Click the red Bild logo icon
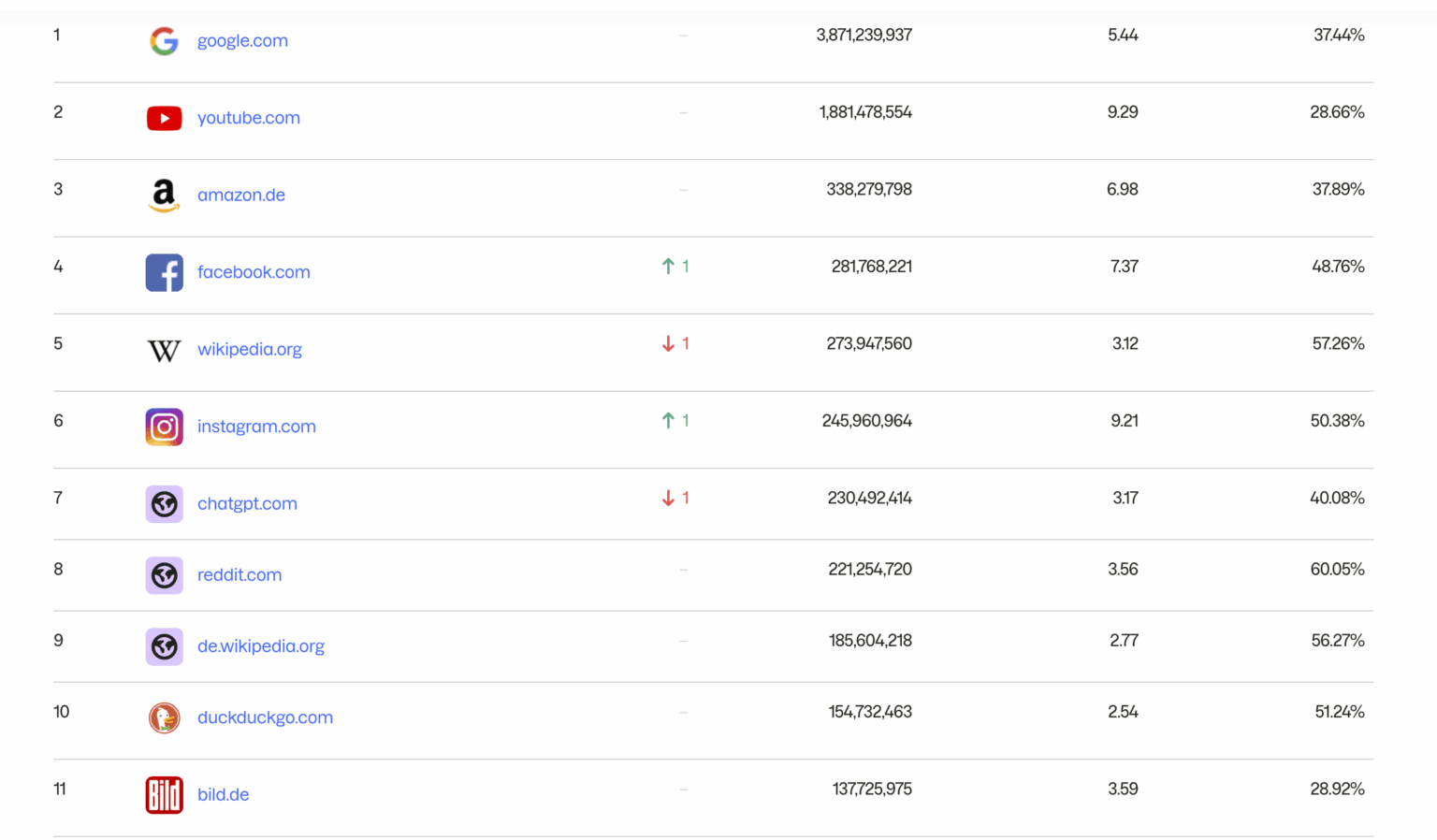 (164, 795)
